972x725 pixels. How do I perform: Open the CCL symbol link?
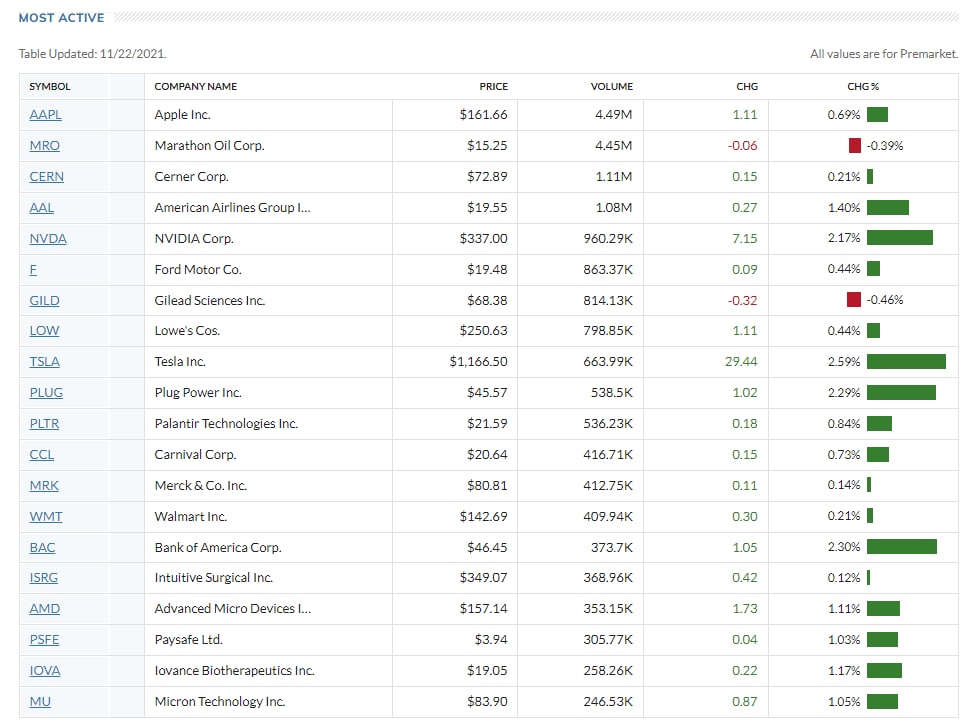point(42,455)
